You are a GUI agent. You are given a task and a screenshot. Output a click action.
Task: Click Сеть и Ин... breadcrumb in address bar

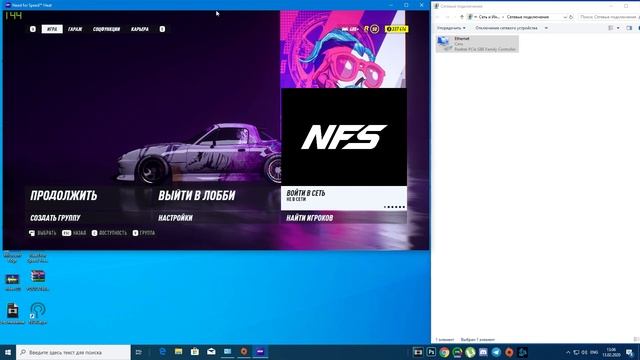489,17
